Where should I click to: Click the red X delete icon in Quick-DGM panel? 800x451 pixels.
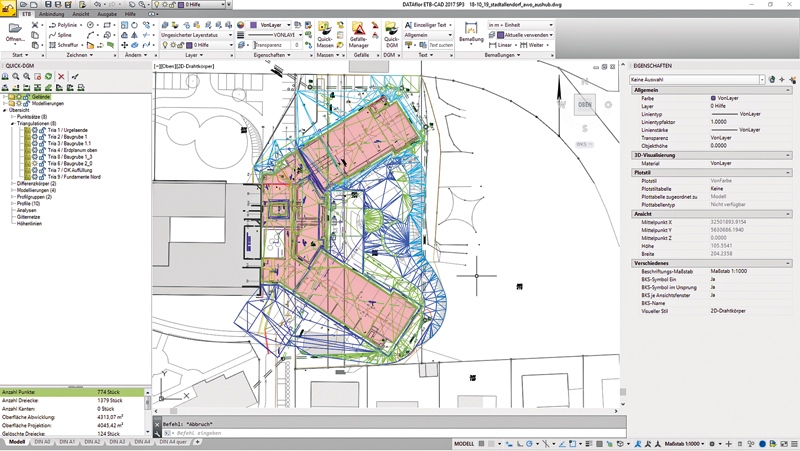62,77
